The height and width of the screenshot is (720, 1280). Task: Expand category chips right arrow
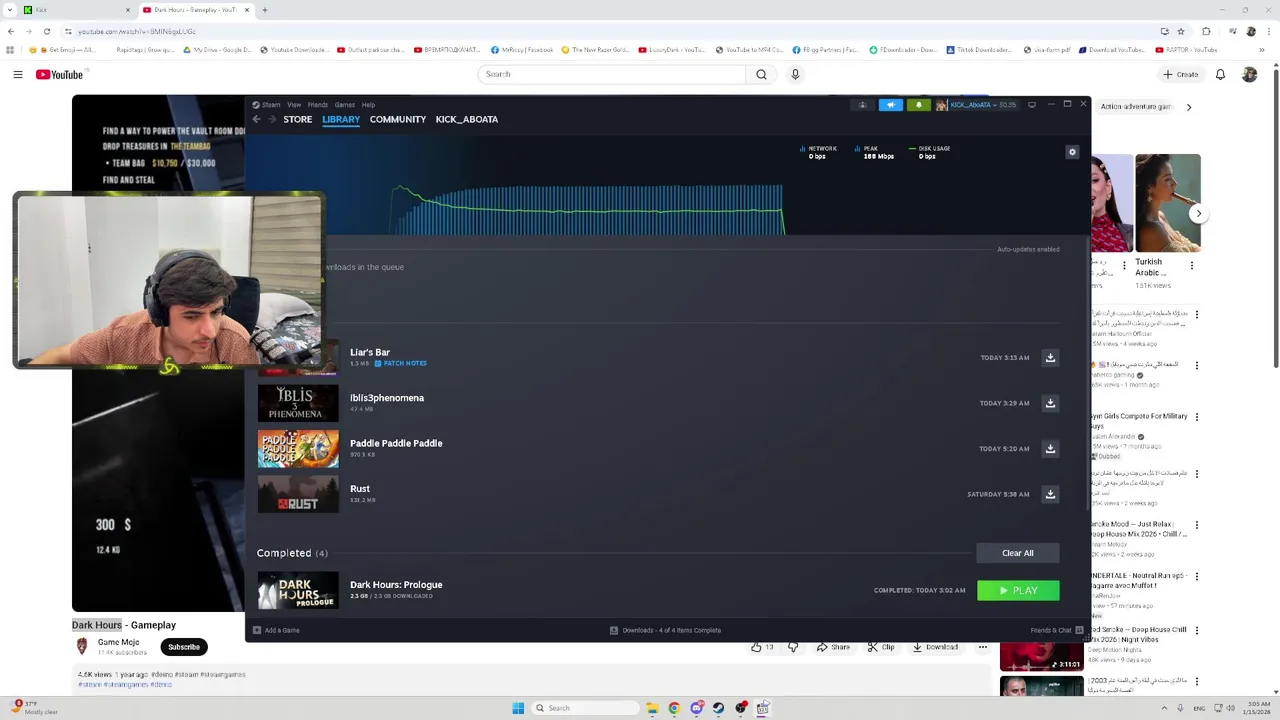coord(1188,106)
